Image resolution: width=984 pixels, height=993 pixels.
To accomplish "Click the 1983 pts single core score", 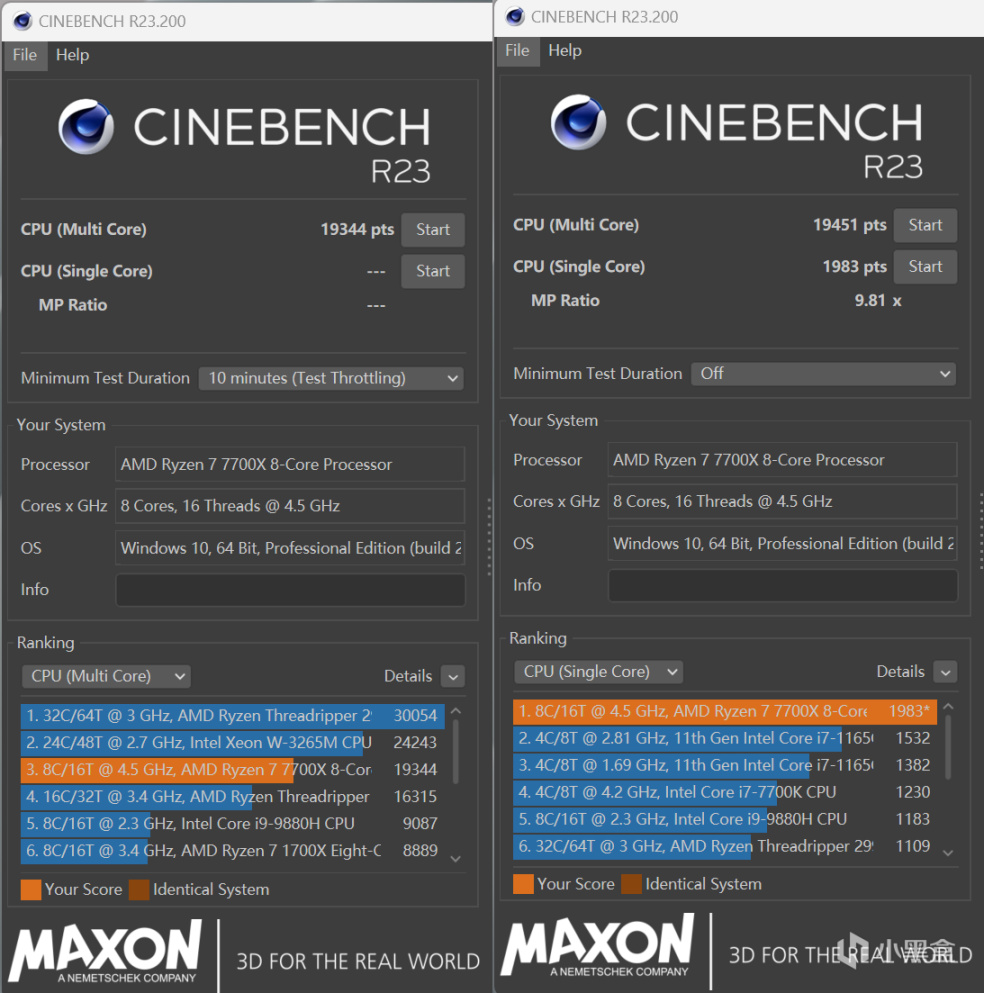I will [x=854, y=267].
